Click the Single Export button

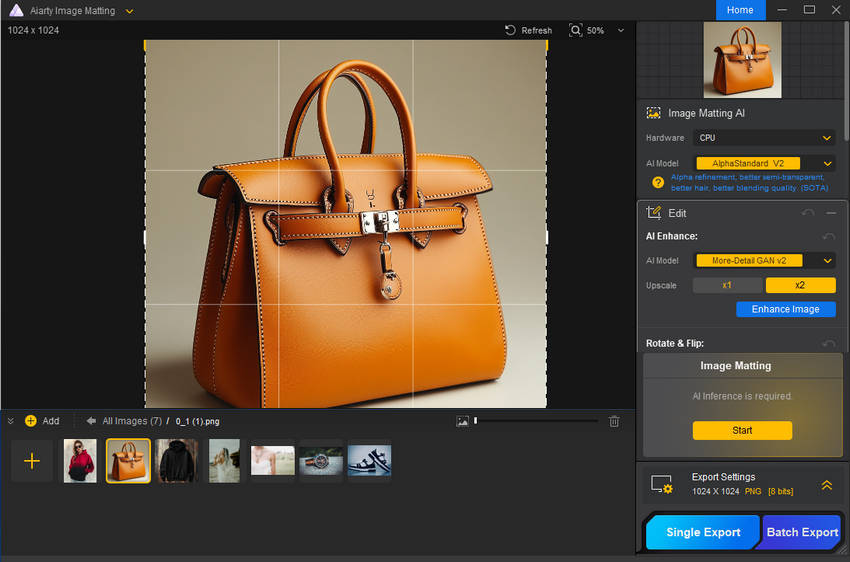point(703,532)
